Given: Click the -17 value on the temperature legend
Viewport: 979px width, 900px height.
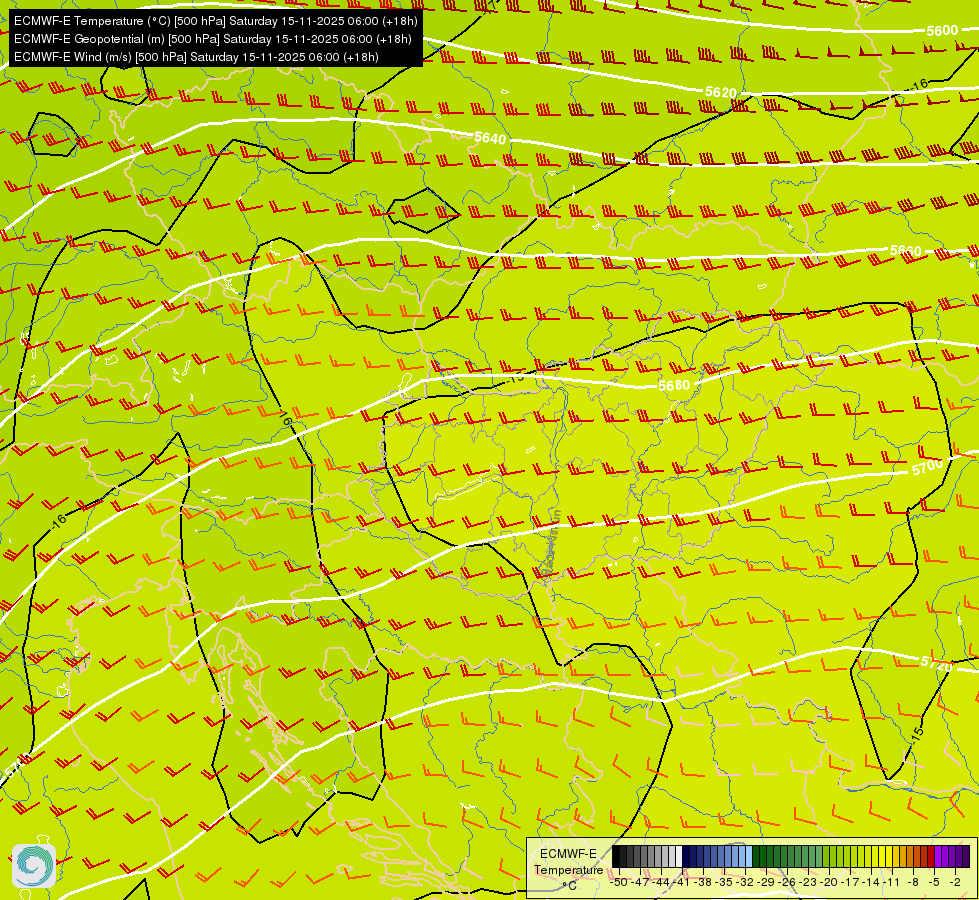Looking at the screenshot, I should click(x=850, y=882).
